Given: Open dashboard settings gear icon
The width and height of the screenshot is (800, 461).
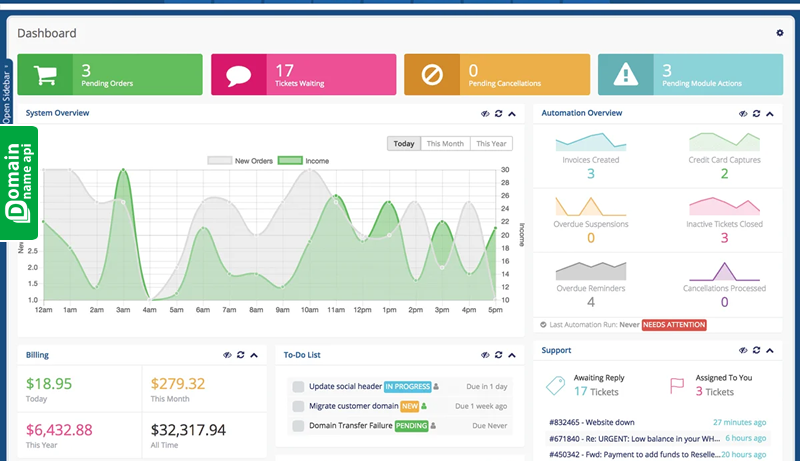Looking at the screenshot, I should (780, 33).
